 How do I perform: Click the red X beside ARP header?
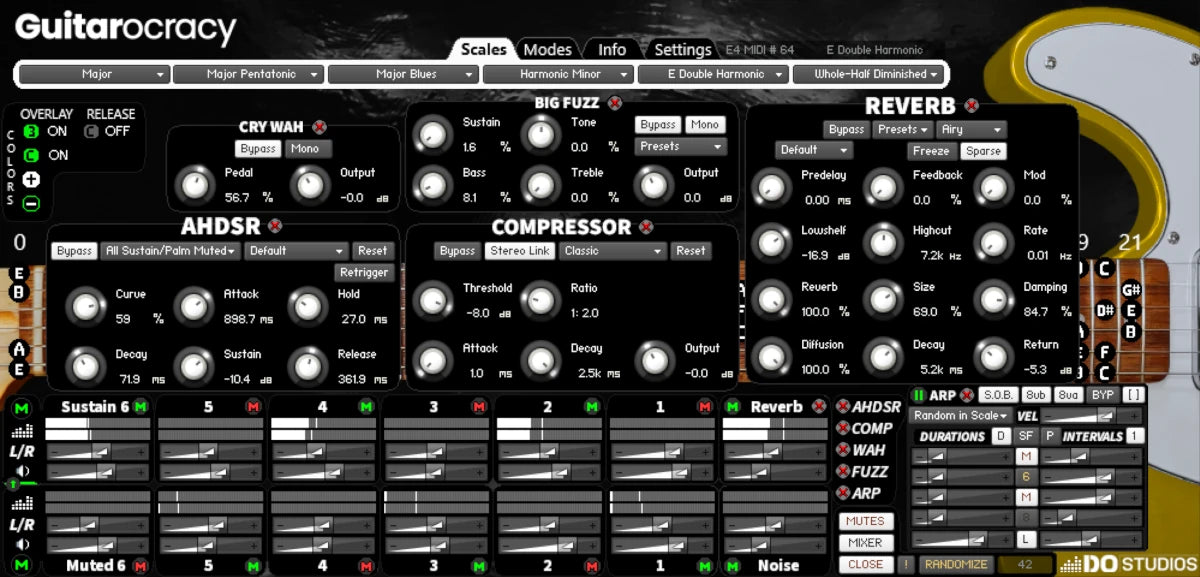967,395
